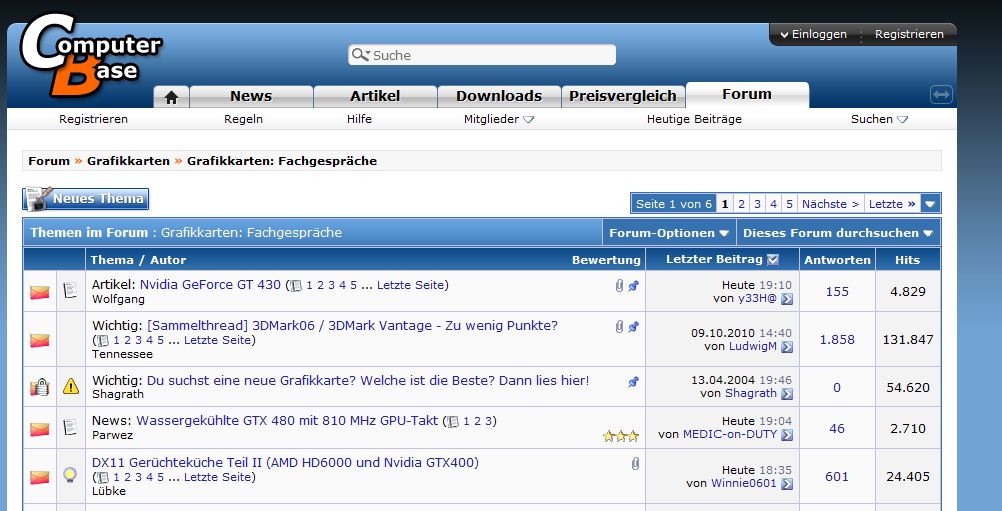The image size is (1002, 511).
Task: Open the Preisvergleich tab
Action: pos(623,96)
